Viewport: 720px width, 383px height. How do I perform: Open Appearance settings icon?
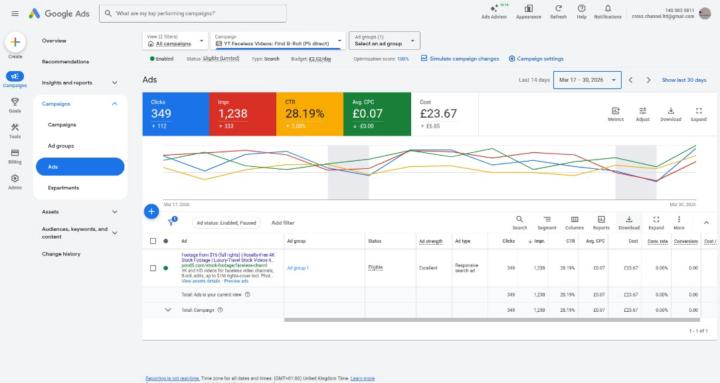529,9
